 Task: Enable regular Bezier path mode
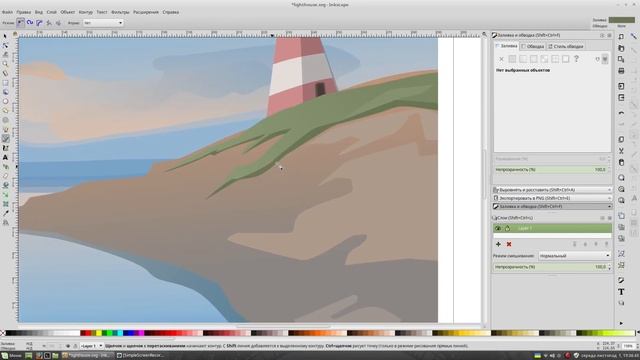coord(20,23)
